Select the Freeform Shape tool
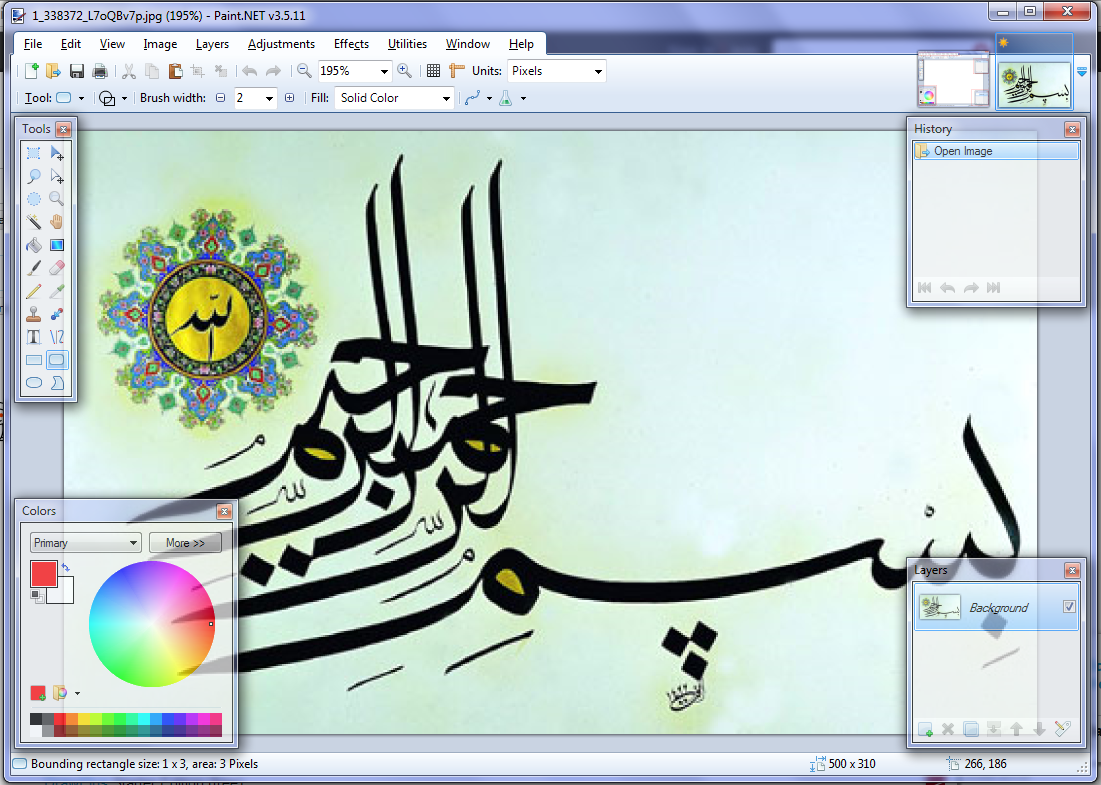 point(57,383)
